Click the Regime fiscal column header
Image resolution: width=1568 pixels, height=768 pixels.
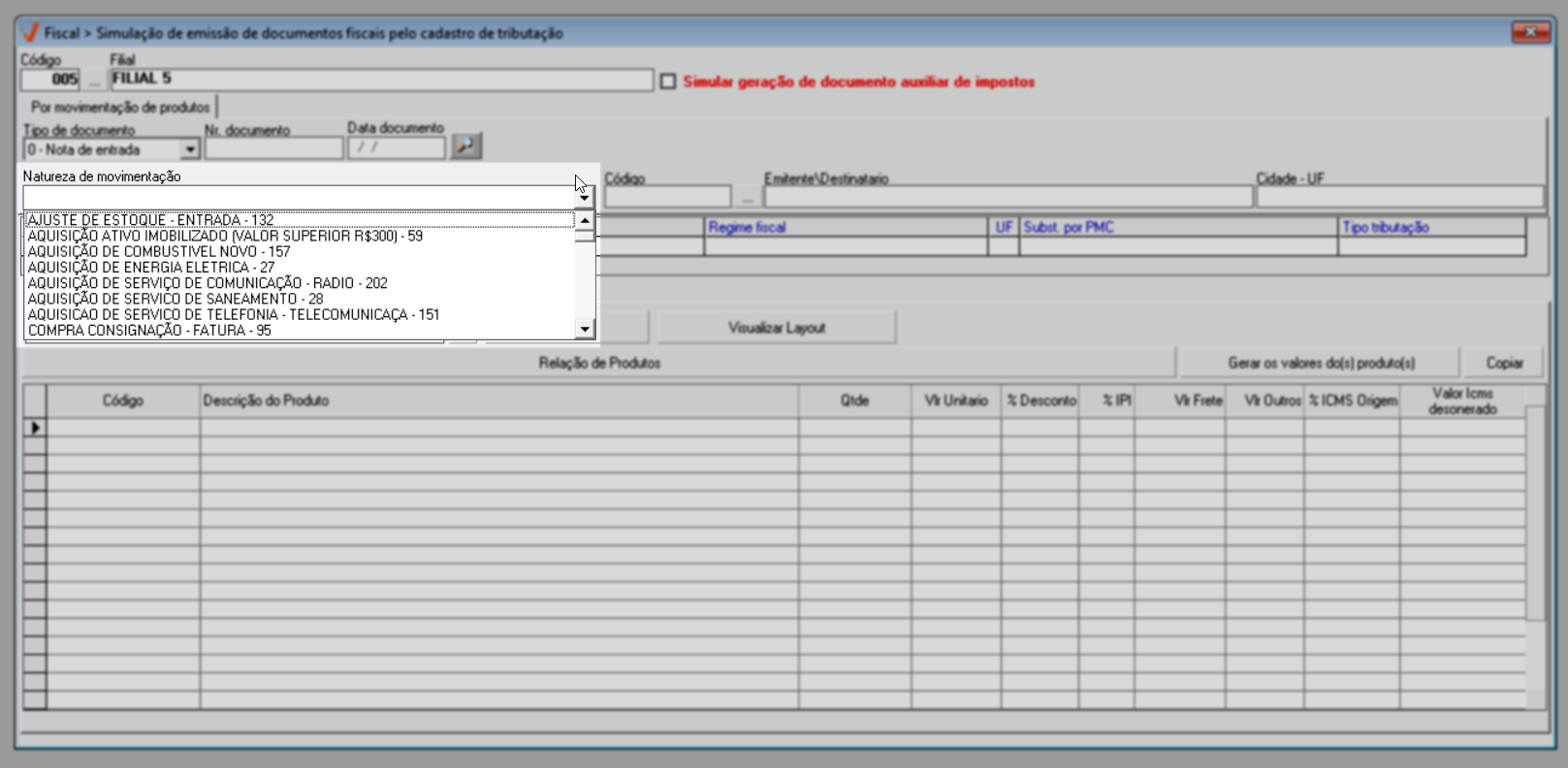846,227
